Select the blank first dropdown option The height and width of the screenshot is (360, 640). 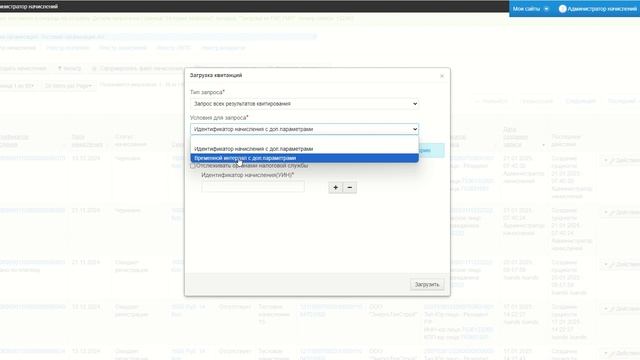click(x=304, y=140)
